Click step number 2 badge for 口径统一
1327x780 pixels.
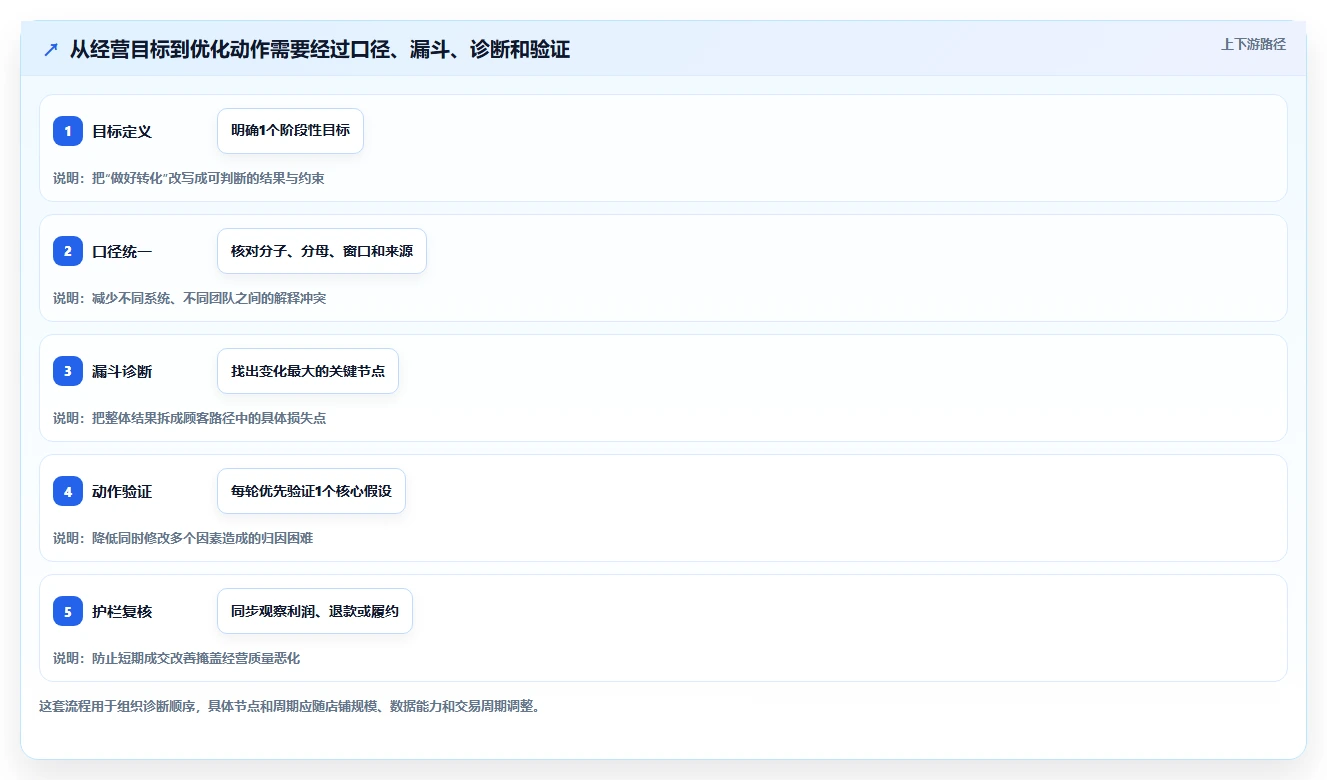[68, 251]
